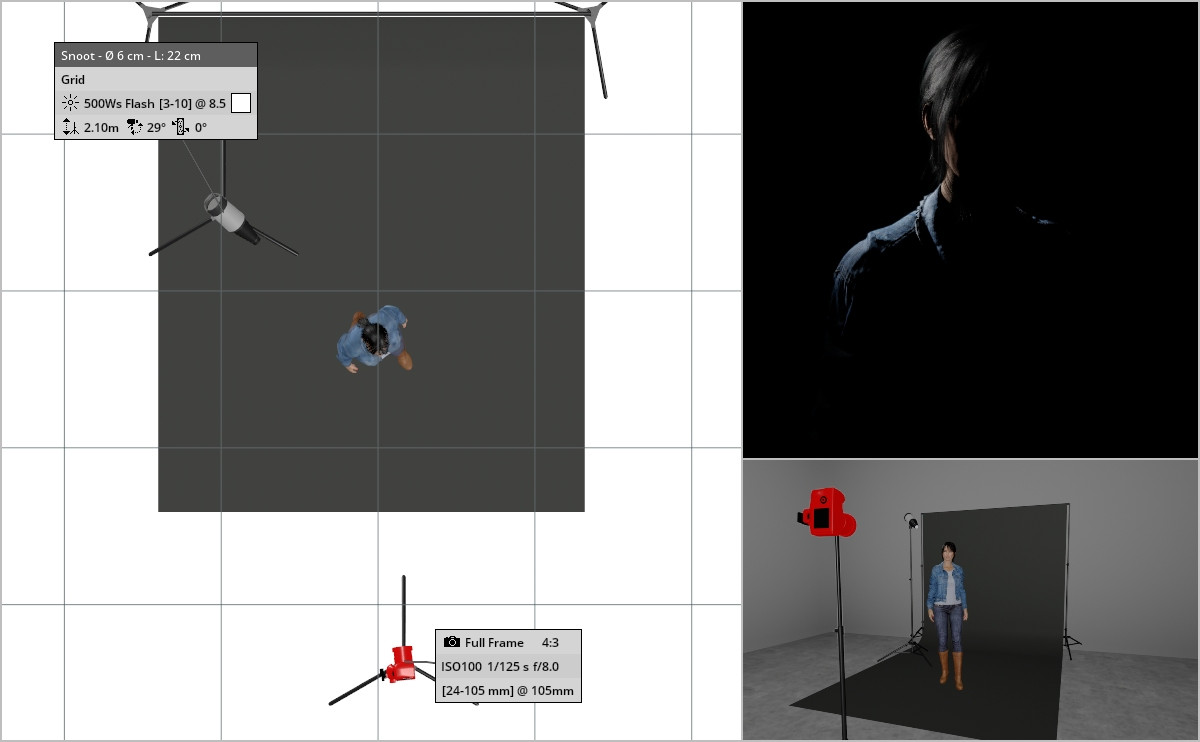Click the 3D studio scene view
The image size is (1200, 742).
tap(970, 600)
